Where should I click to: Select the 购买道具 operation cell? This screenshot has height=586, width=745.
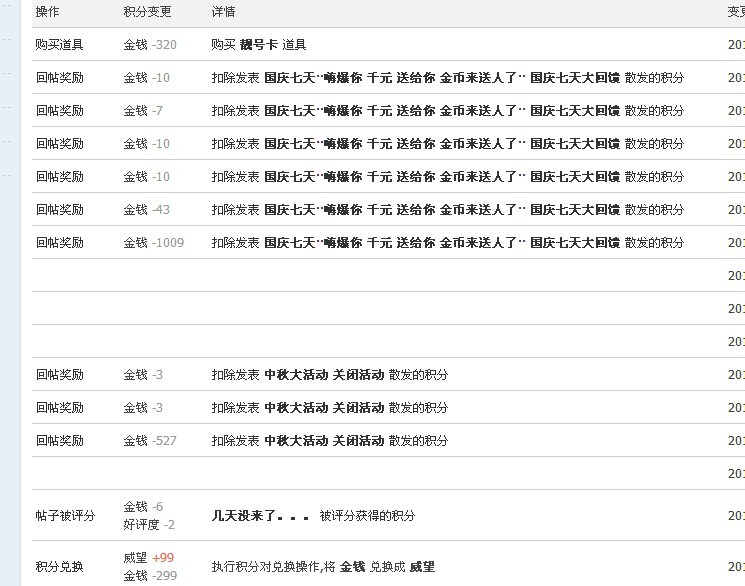click(x=59, y=45)
